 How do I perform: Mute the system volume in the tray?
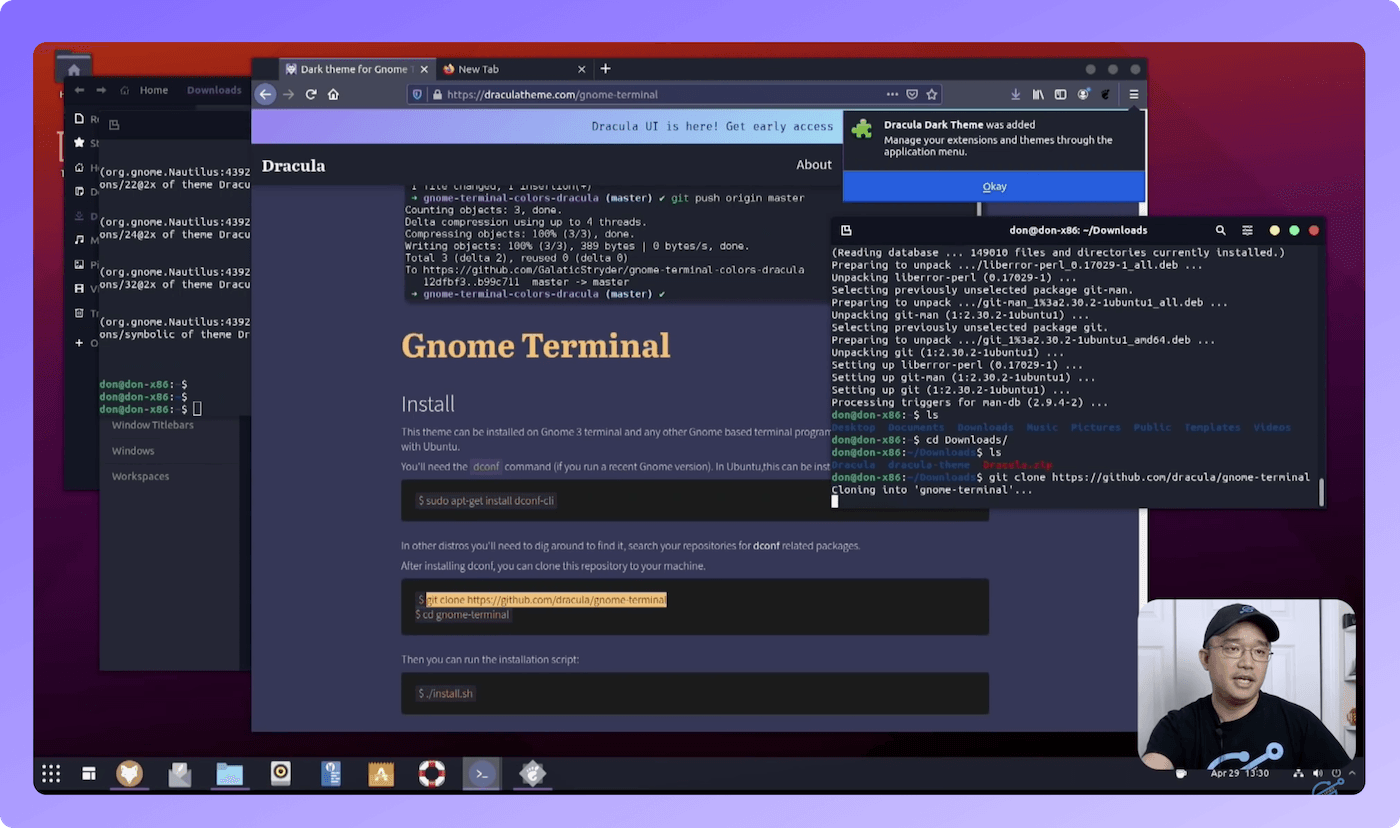pos(1318,772)
